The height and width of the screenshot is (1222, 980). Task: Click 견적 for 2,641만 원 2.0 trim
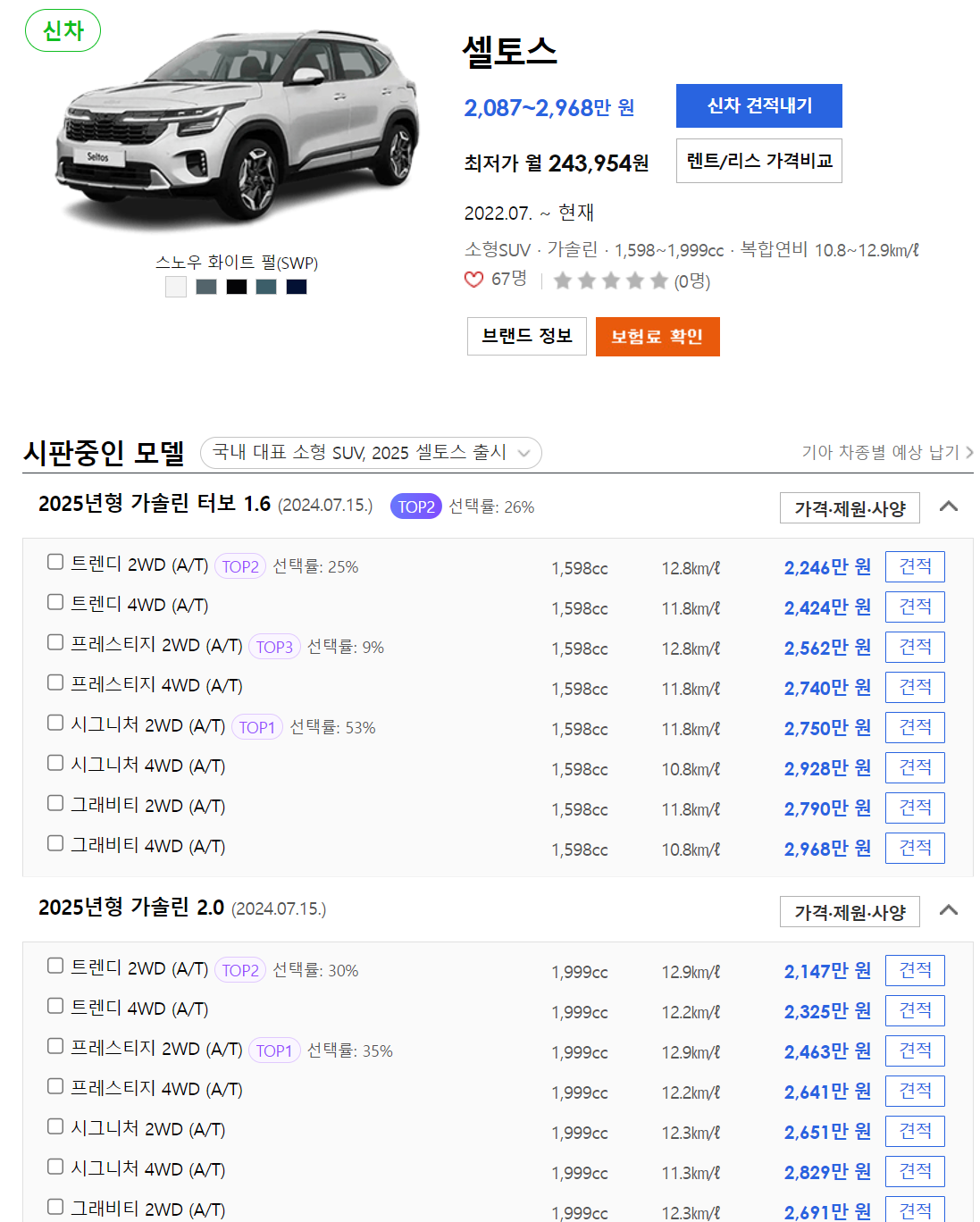(915, 1092)
